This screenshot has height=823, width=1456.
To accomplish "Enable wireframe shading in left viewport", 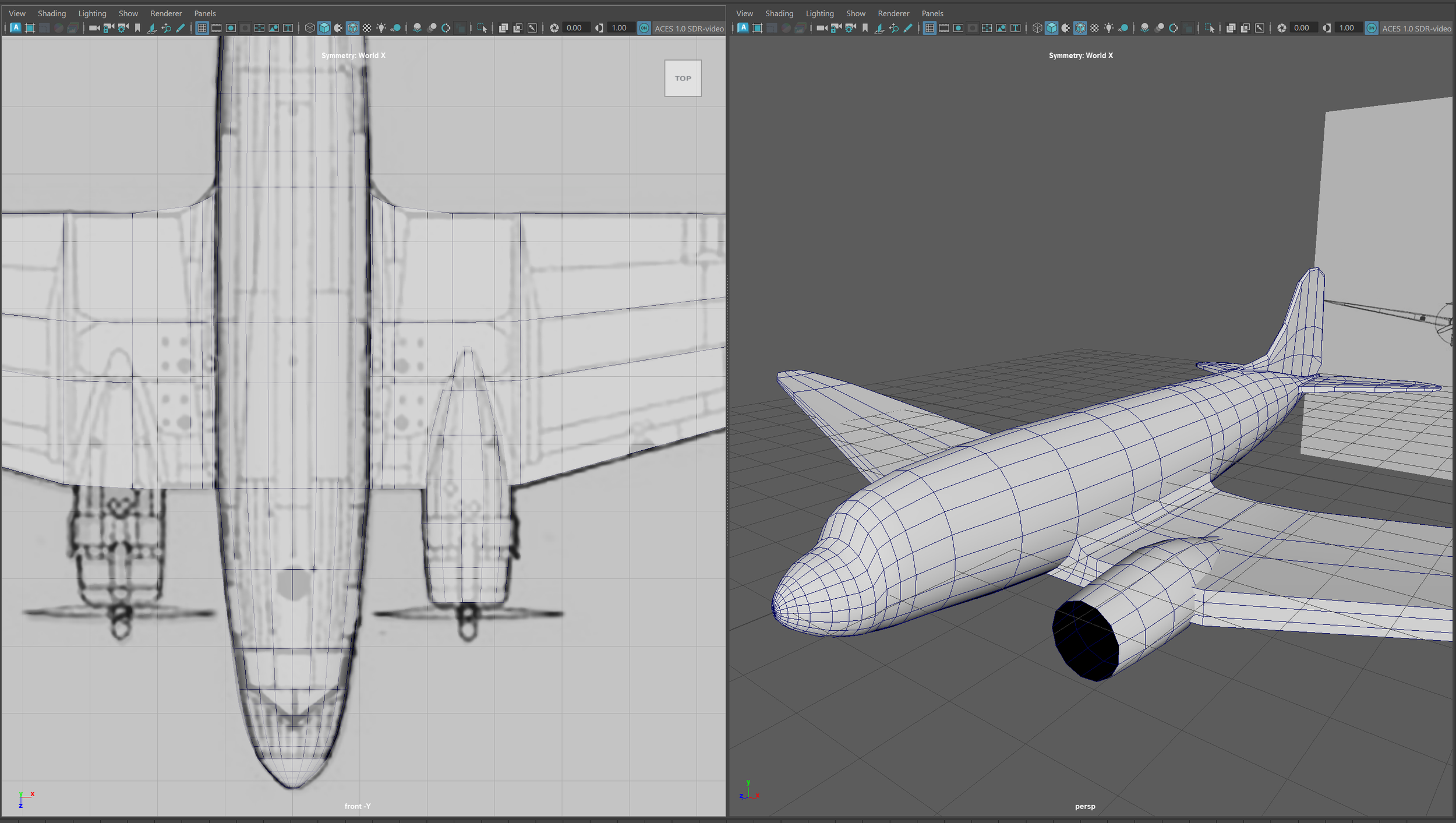I will click(310, 28).
